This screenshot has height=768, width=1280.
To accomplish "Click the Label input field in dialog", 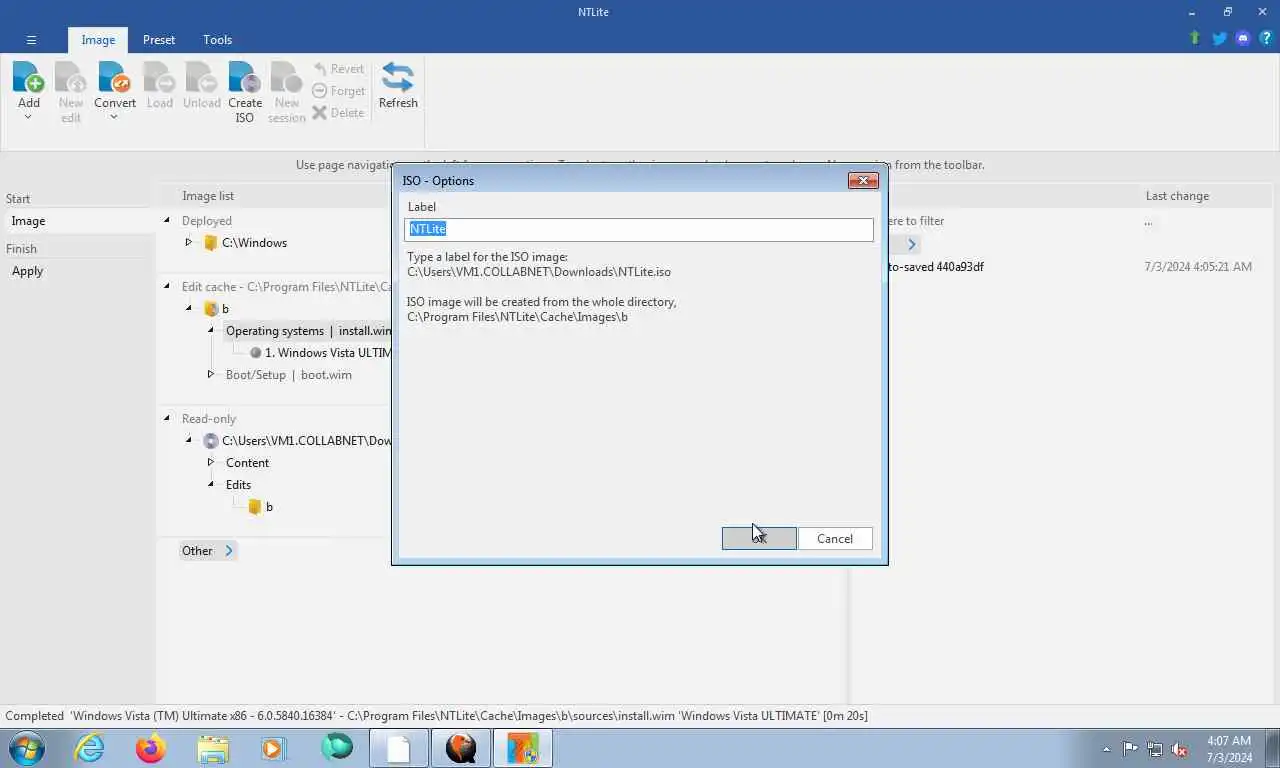I will pyautogui.click(x=639, y=229).
